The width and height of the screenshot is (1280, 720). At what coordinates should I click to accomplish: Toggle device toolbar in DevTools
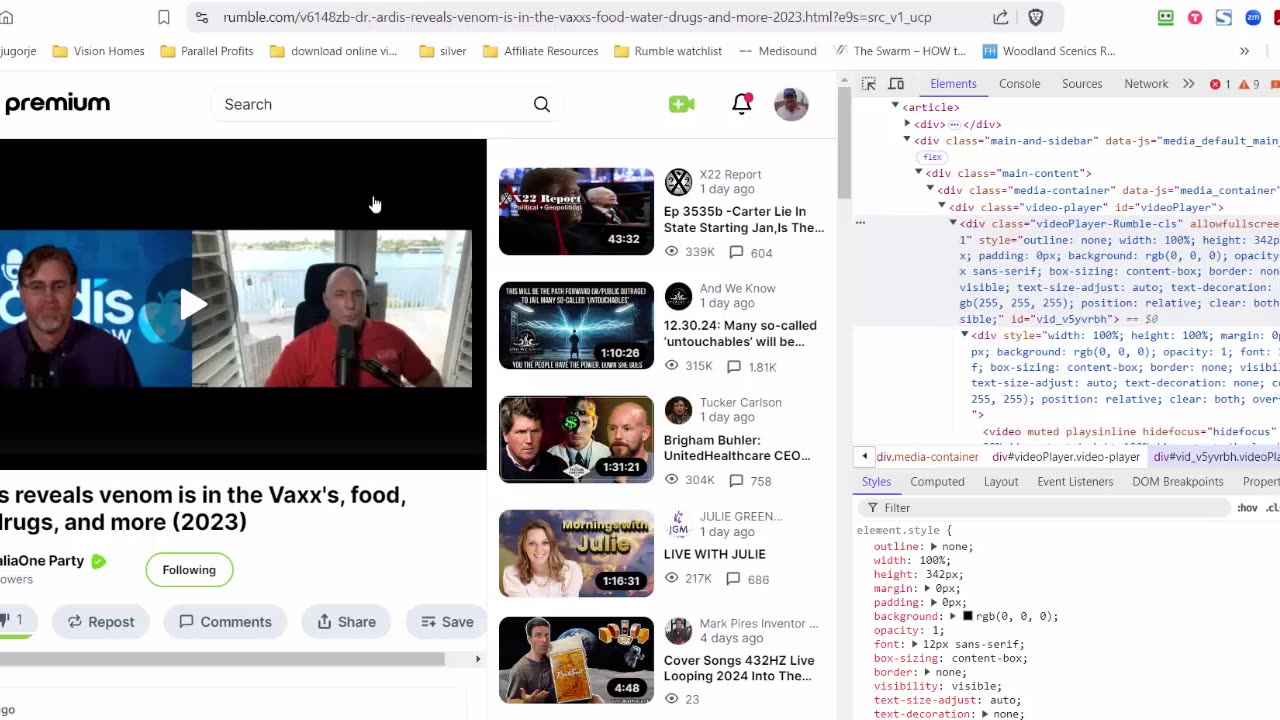click(x=896, y=84)
